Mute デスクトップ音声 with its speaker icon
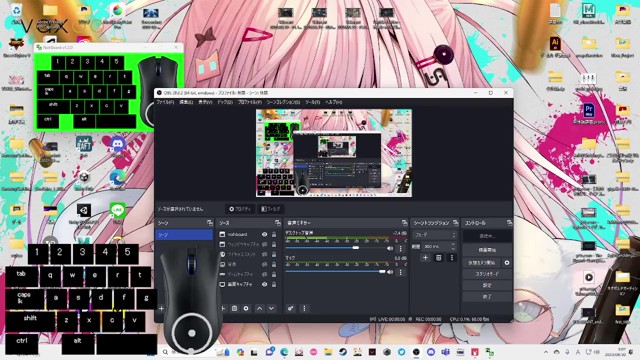 [x=390, y=248]
